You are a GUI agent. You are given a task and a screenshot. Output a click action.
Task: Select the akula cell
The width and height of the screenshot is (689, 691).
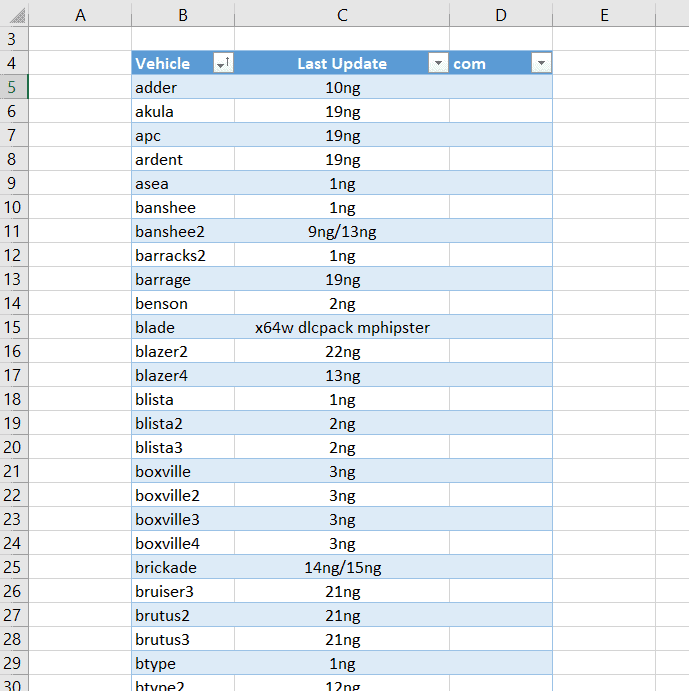click(x=183, y=111)
